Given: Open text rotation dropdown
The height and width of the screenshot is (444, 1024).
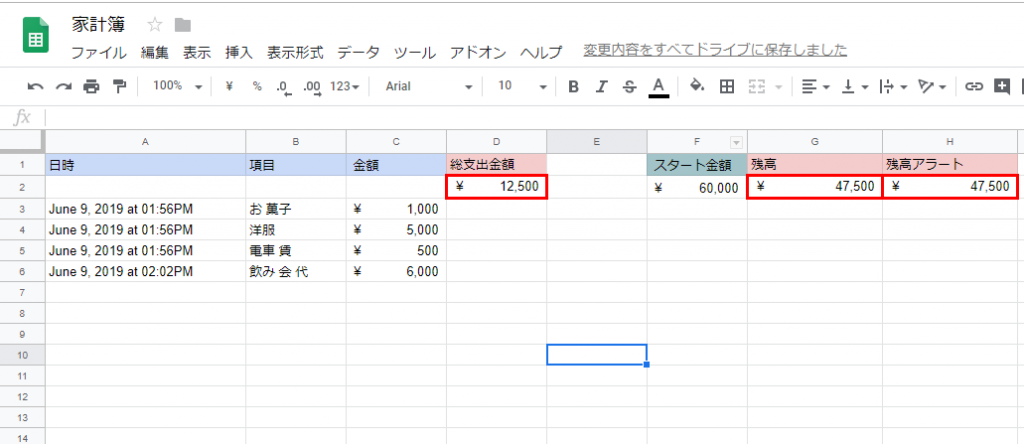Looking at the screenshot, I should (932, 86).
